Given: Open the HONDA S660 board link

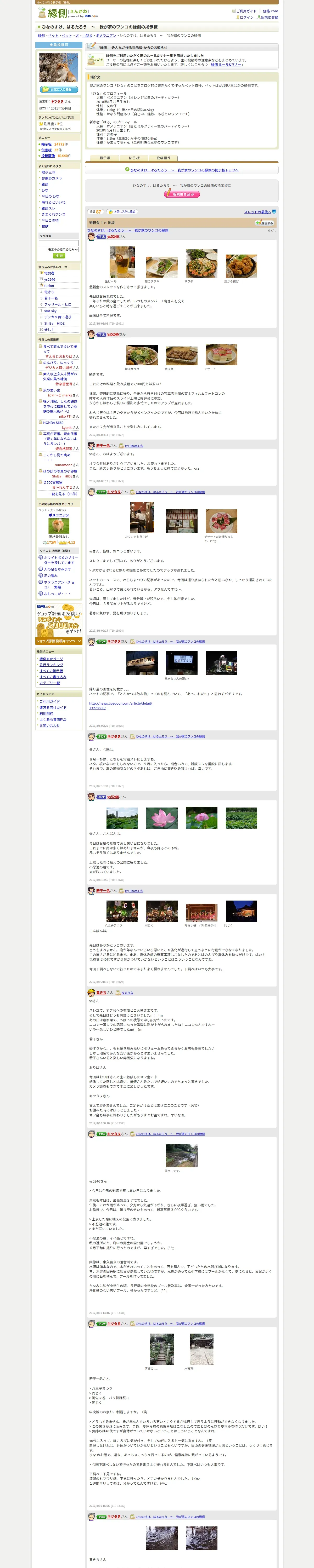Looking at the screenshot, I should (x=53, y=422).
